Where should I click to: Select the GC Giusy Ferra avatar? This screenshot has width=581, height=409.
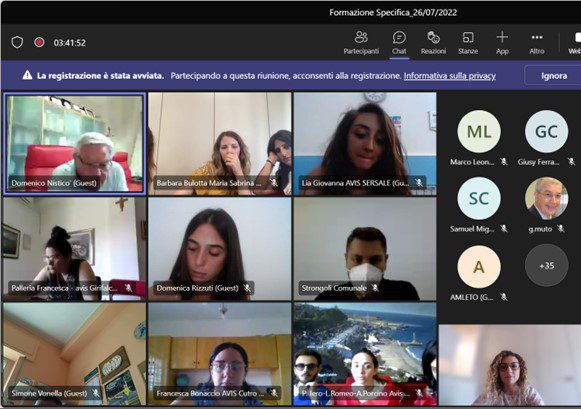pos(546,132)
